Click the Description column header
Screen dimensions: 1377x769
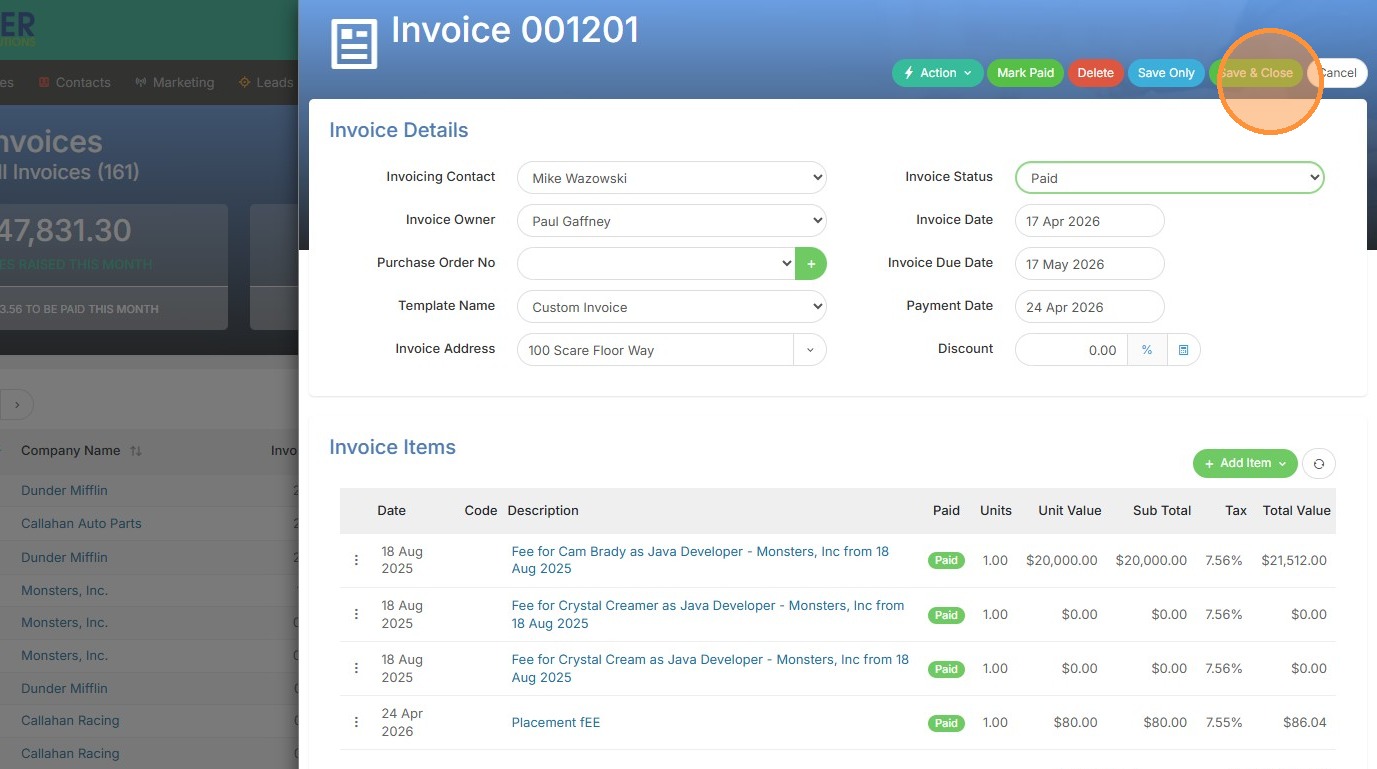(x=543, y=510)
